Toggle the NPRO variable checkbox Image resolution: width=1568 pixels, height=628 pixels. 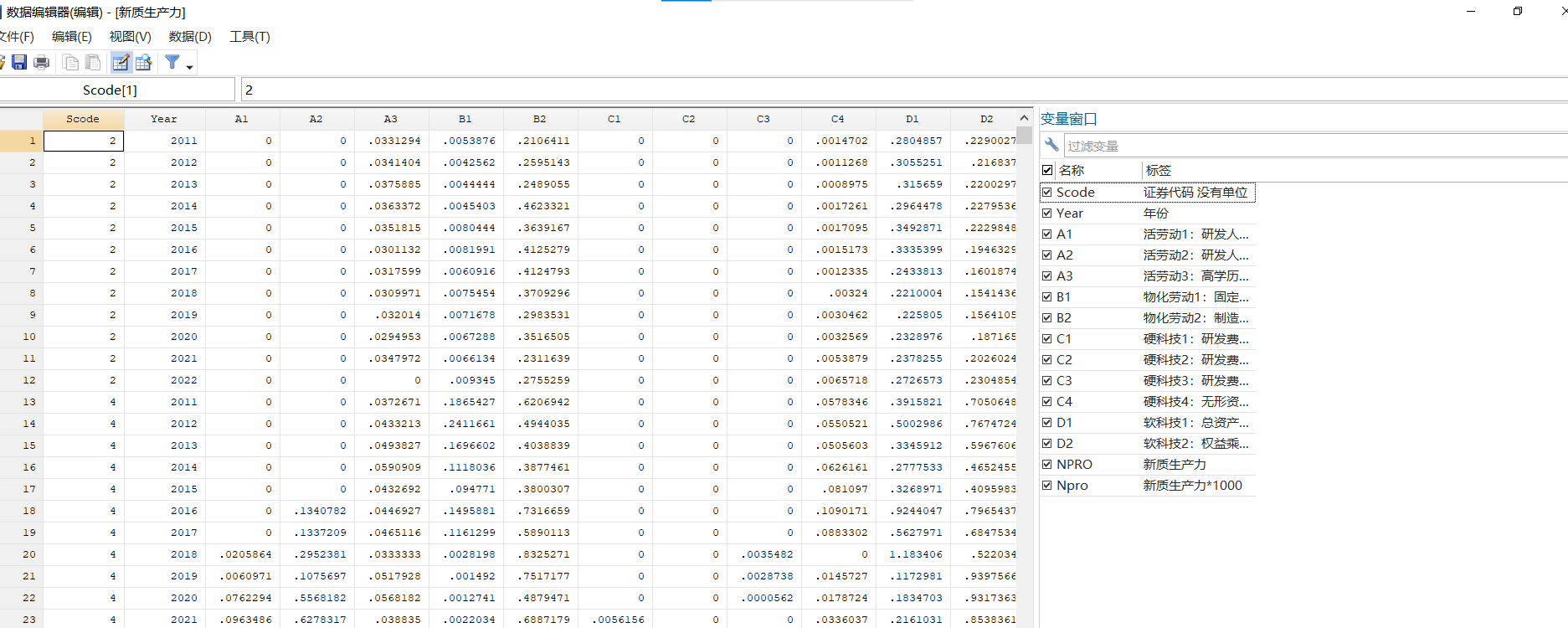pos(1046,464)
